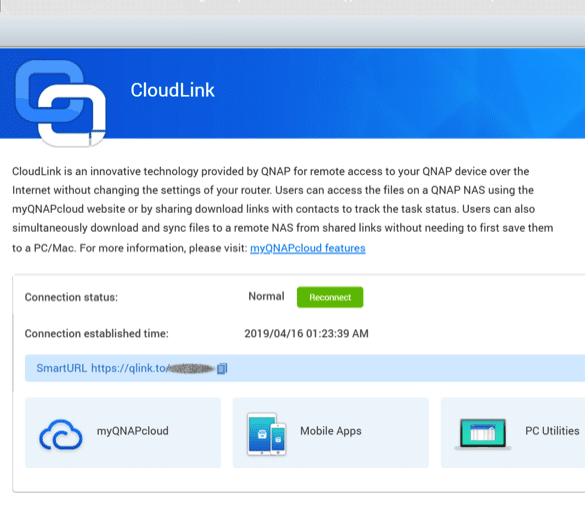The image size is (585, 518).
Task: Click the CloudLink chain logo icon
Action: click(60, 103)
